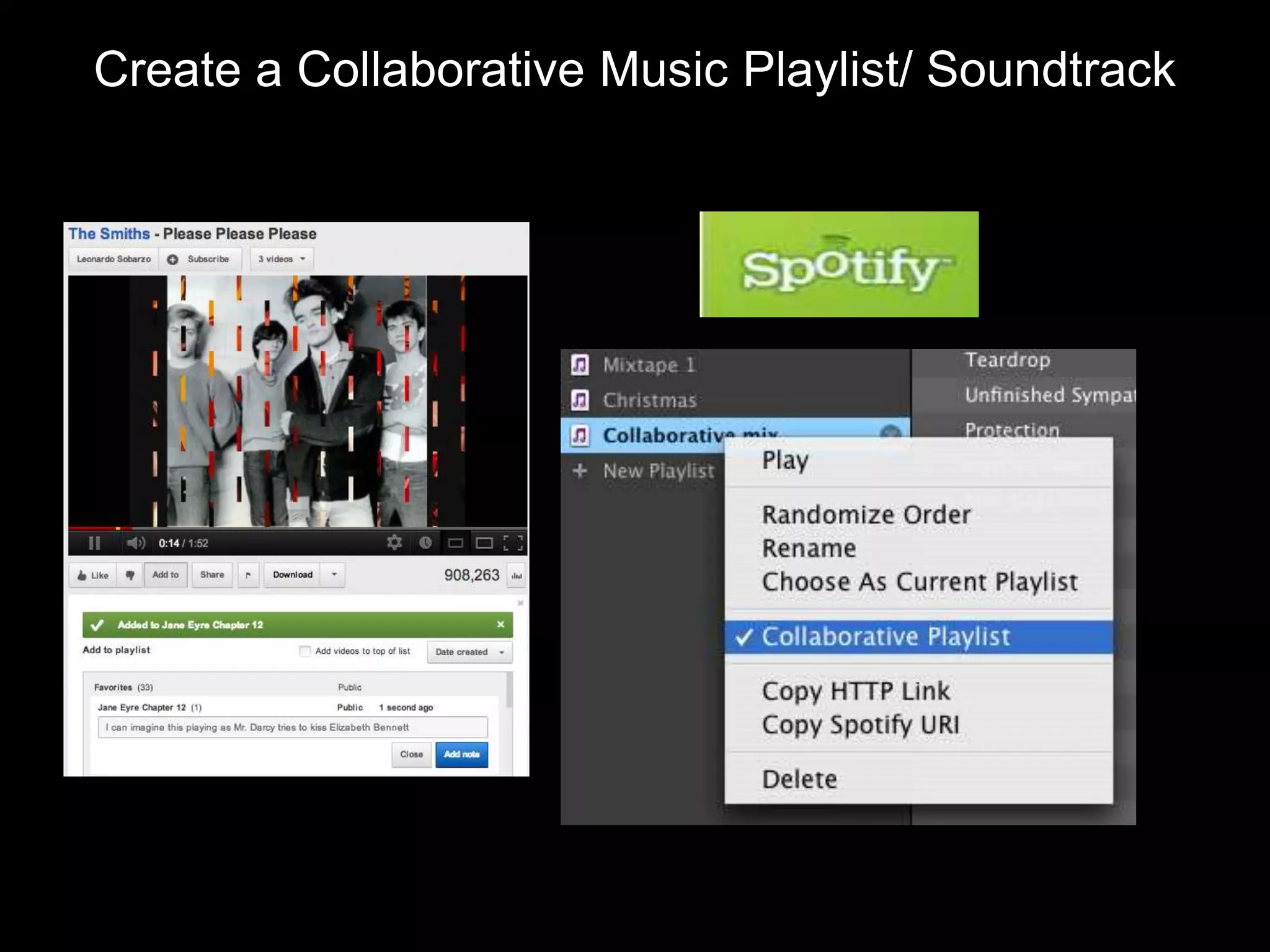This screenshot has width=1270, height=952.
Task: Choose Randomize Order in context menu
Action: [918, 514]
